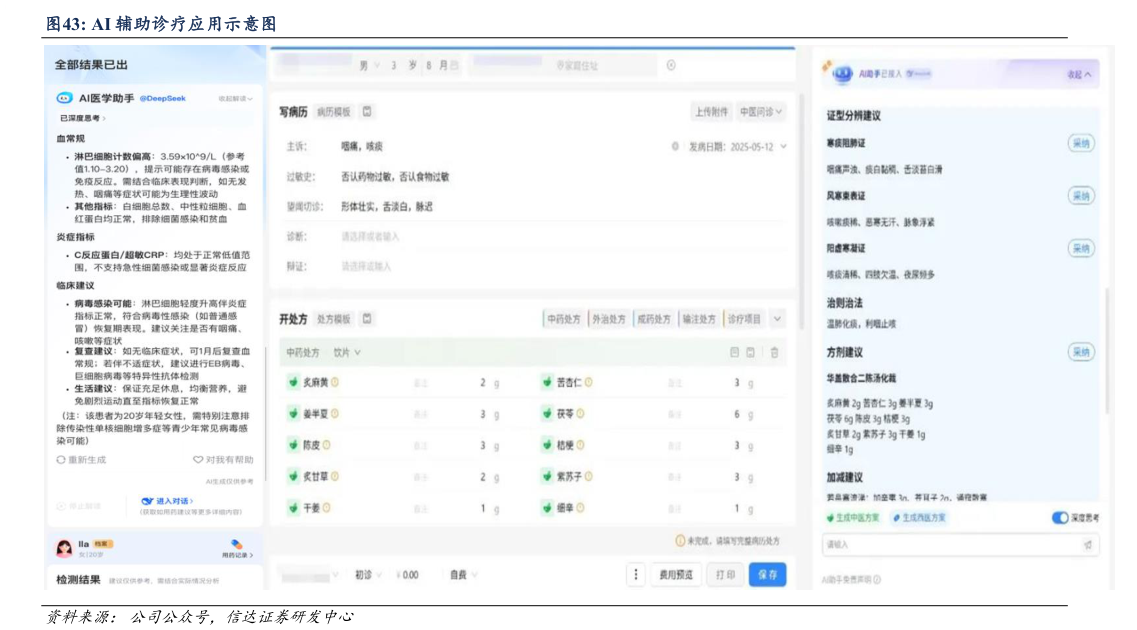1137x630 pixels.
Task: Click the clipboard icon next to 病历模板
Action: click(368, 111)
